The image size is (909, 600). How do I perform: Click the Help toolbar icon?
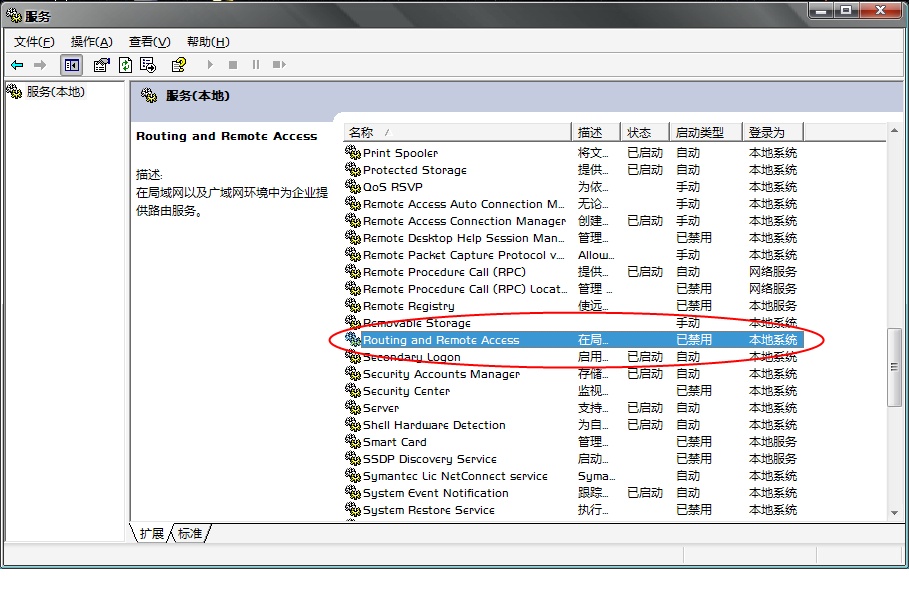(178, 65)
